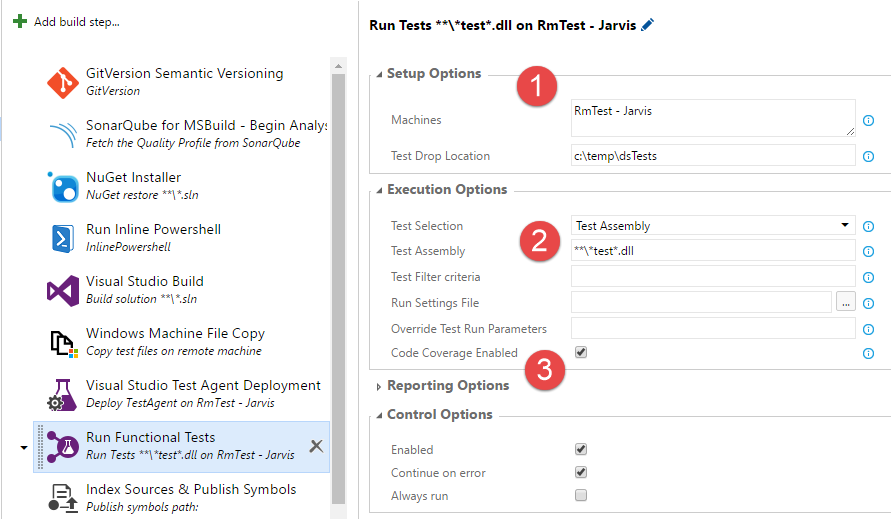Show info for Test Drop Location
891x519 pixels.
tap(868, 156)
